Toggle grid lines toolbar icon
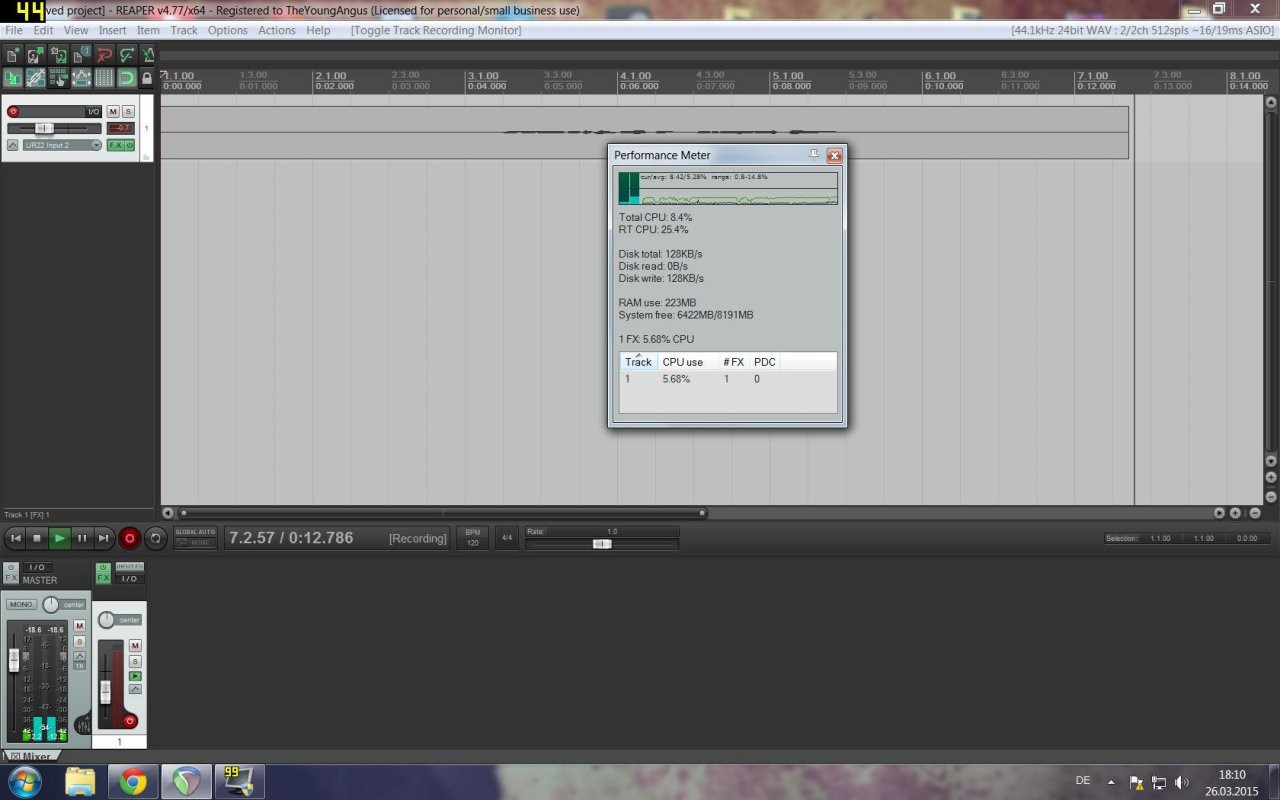This screenshot has width=1280, height=800. (104, 78)
